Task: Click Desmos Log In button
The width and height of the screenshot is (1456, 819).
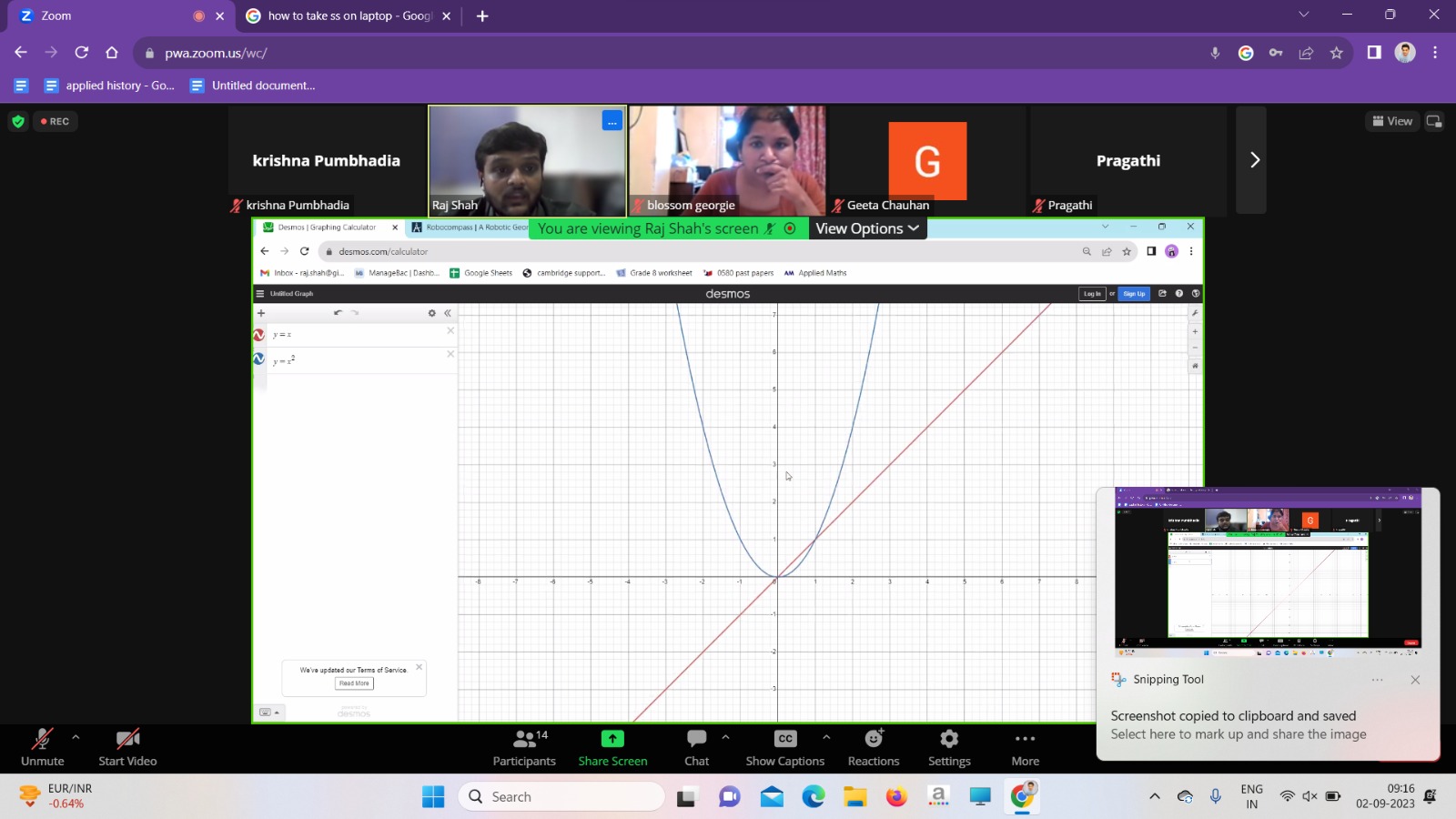Action: coord(1092,294)
